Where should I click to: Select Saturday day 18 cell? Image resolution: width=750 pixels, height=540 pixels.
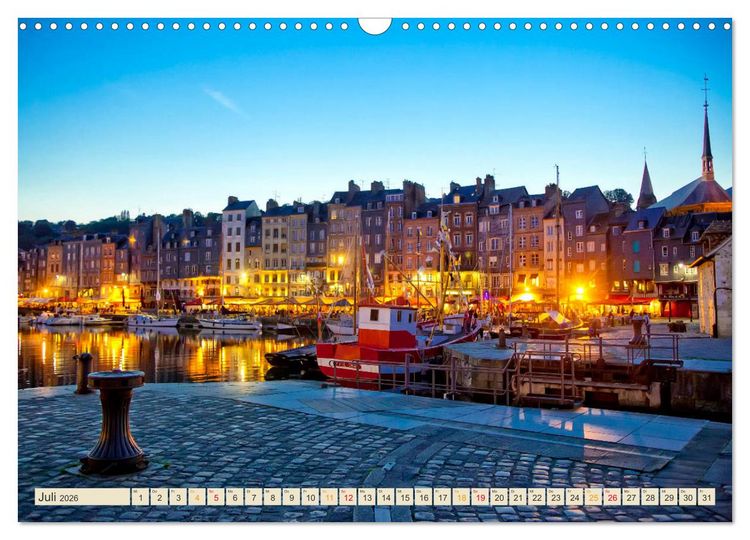[x=461, y=496]
